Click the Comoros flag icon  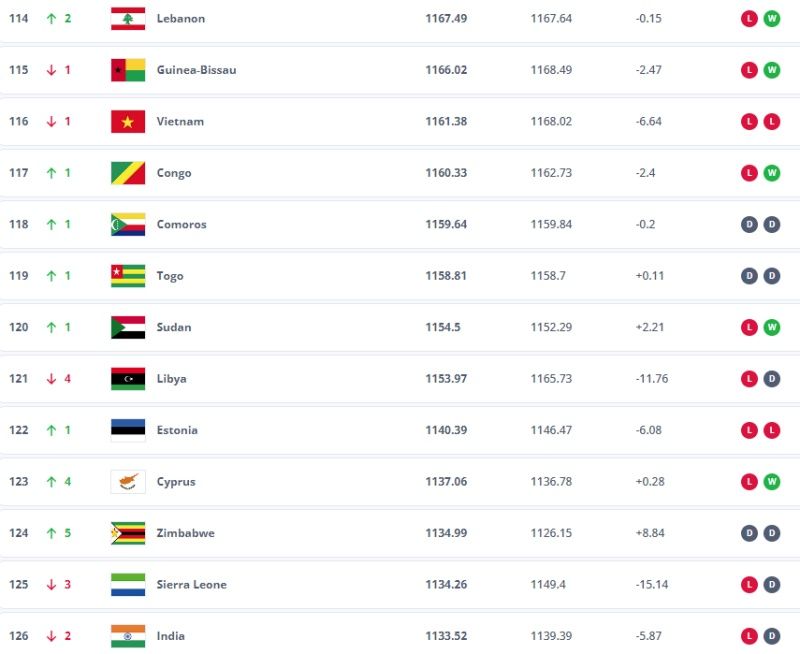point(128,224)
